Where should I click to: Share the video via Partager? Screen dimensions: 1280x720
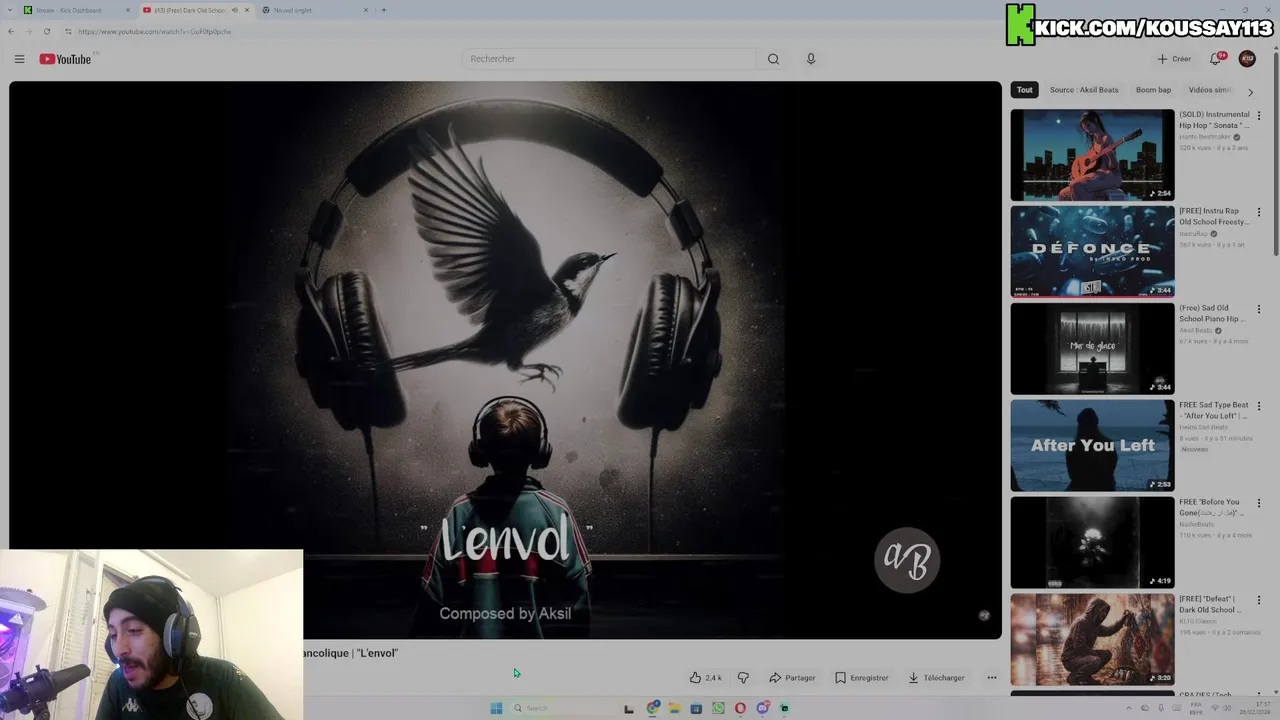(792, 677)
